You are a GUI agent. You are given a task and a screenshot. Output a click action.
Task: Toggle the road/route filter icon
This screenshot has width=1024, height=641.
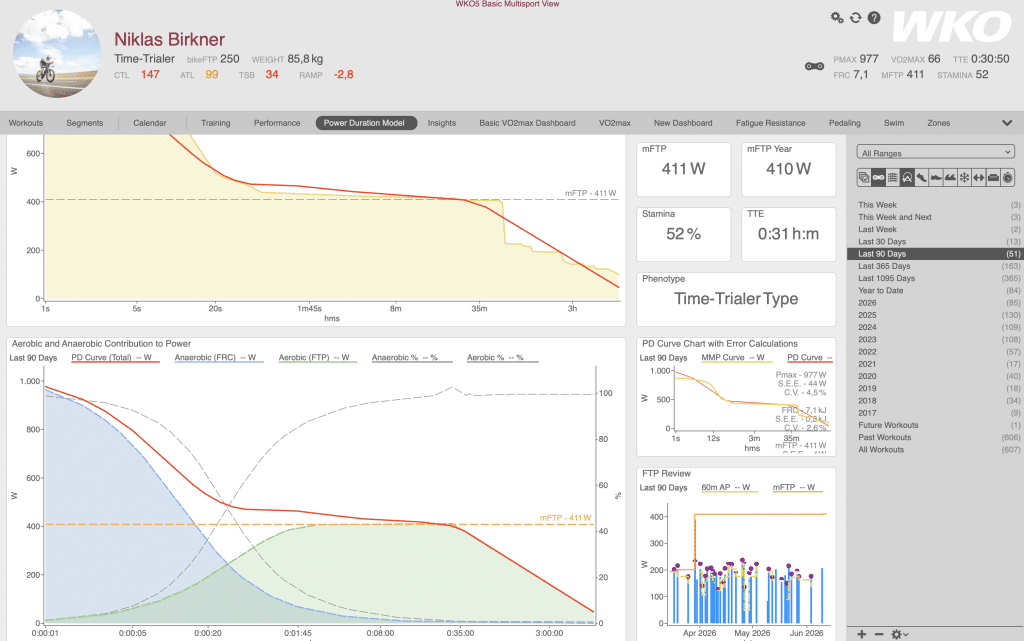[x=907, y=177]
